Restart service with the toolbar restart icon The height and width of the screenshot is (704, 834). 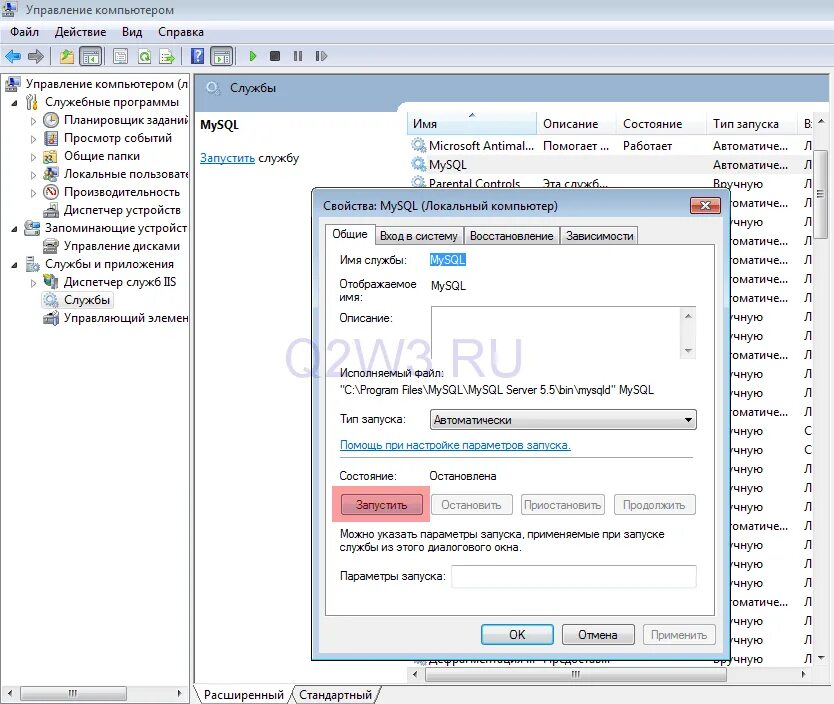(321, 56)
